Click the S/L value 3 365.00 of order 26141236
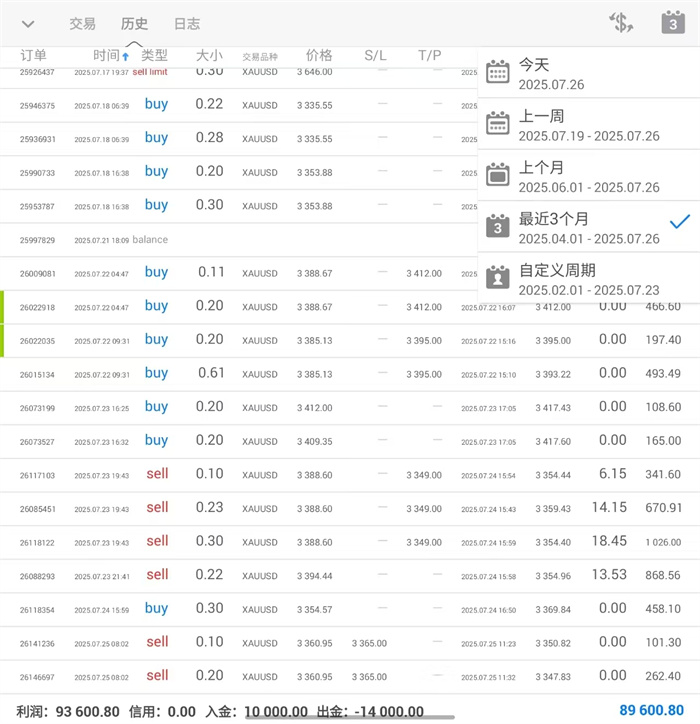The width and height of the screenshot is (700, 724). [369, 644]
